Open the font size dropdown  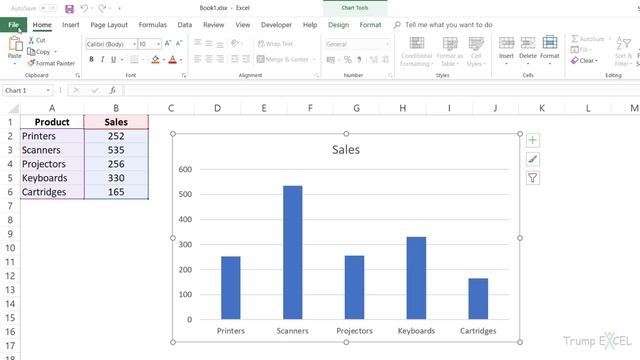pos(158,44)
